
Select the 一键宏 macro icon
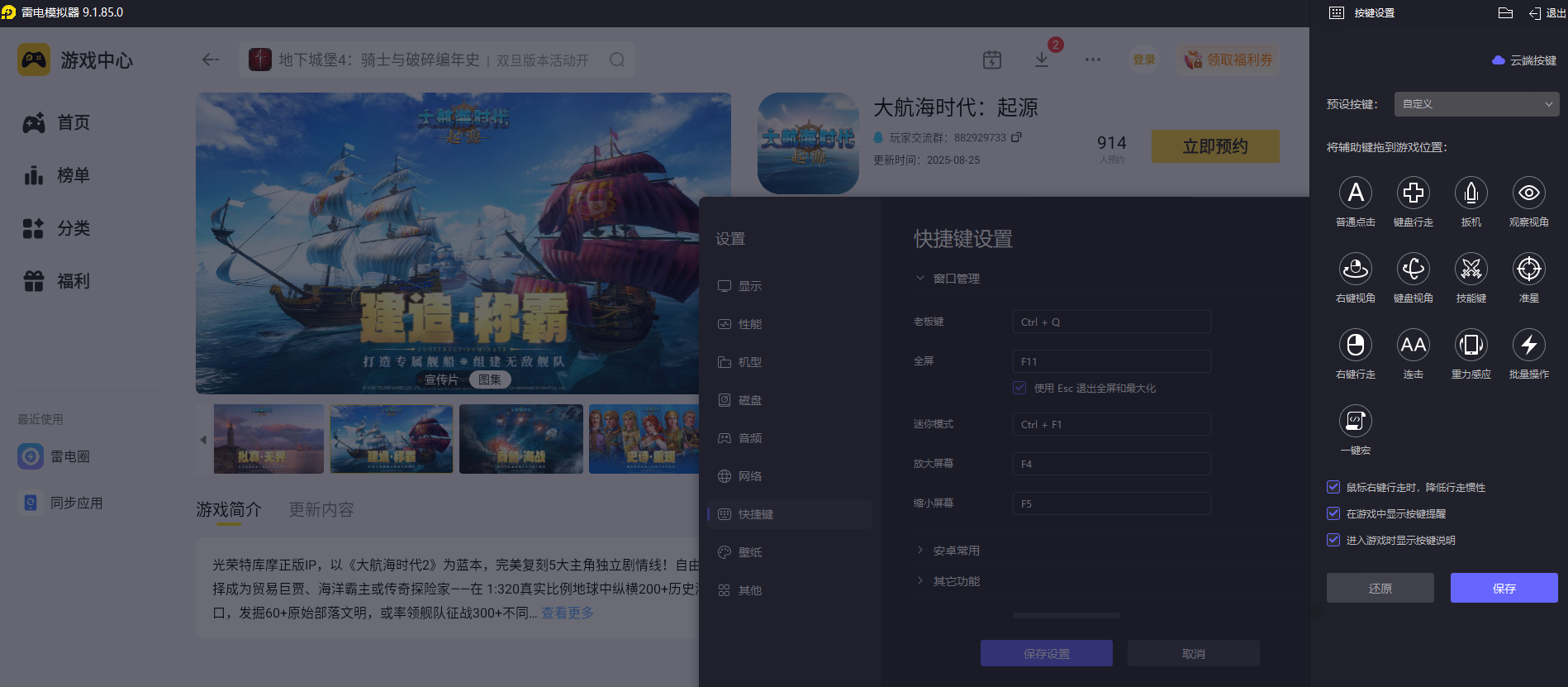pos(1355,422)
